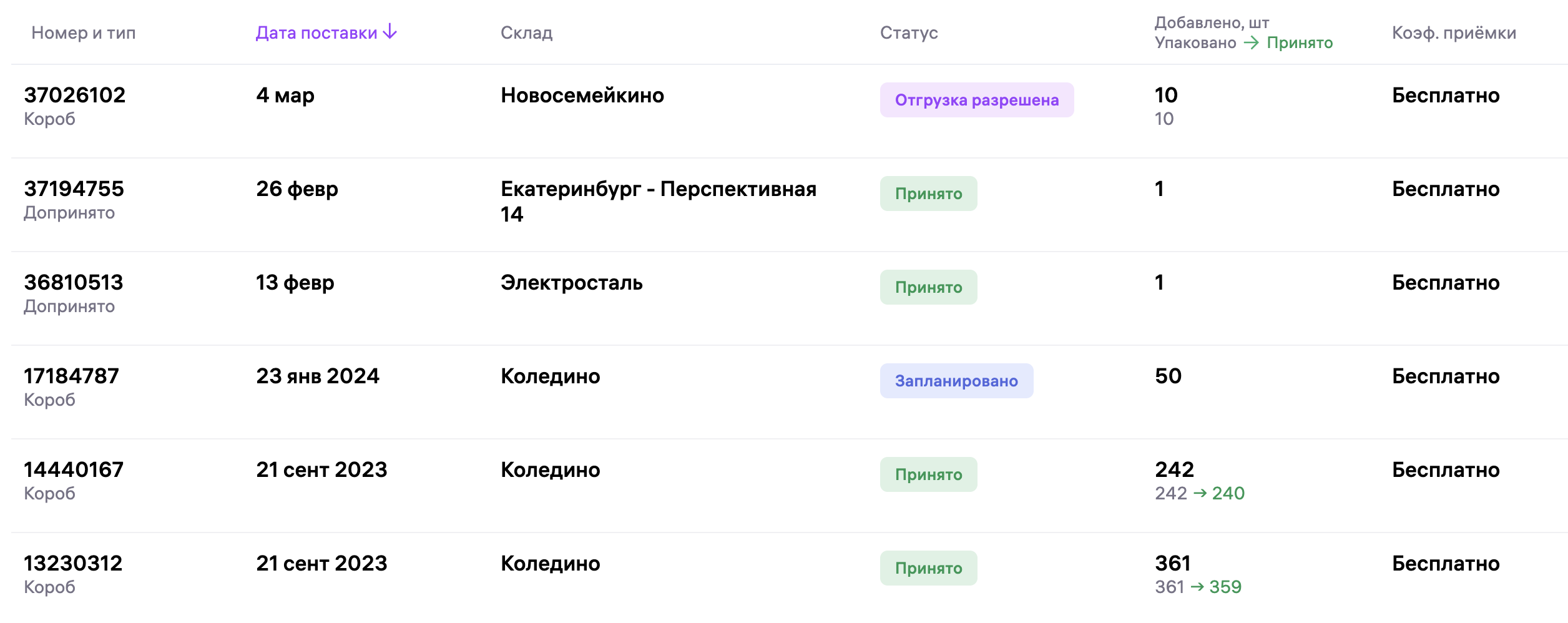Click Принято badge for Электросталь supply
This screenshot has width=1568, height=623.
[928, 287]
